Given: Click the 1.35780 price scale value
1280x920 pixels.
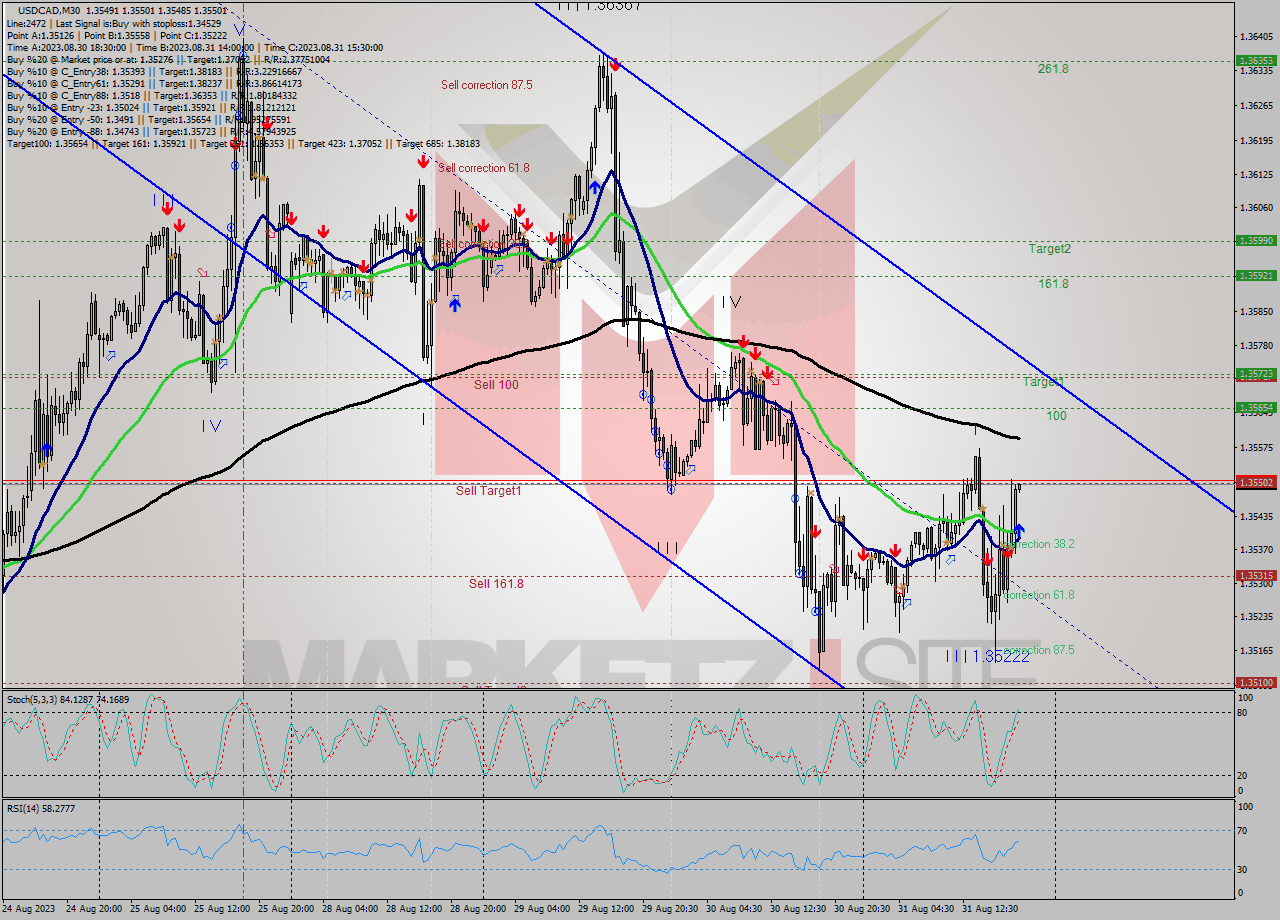Looking at the screenshot, I should (x=1256, y=346).
